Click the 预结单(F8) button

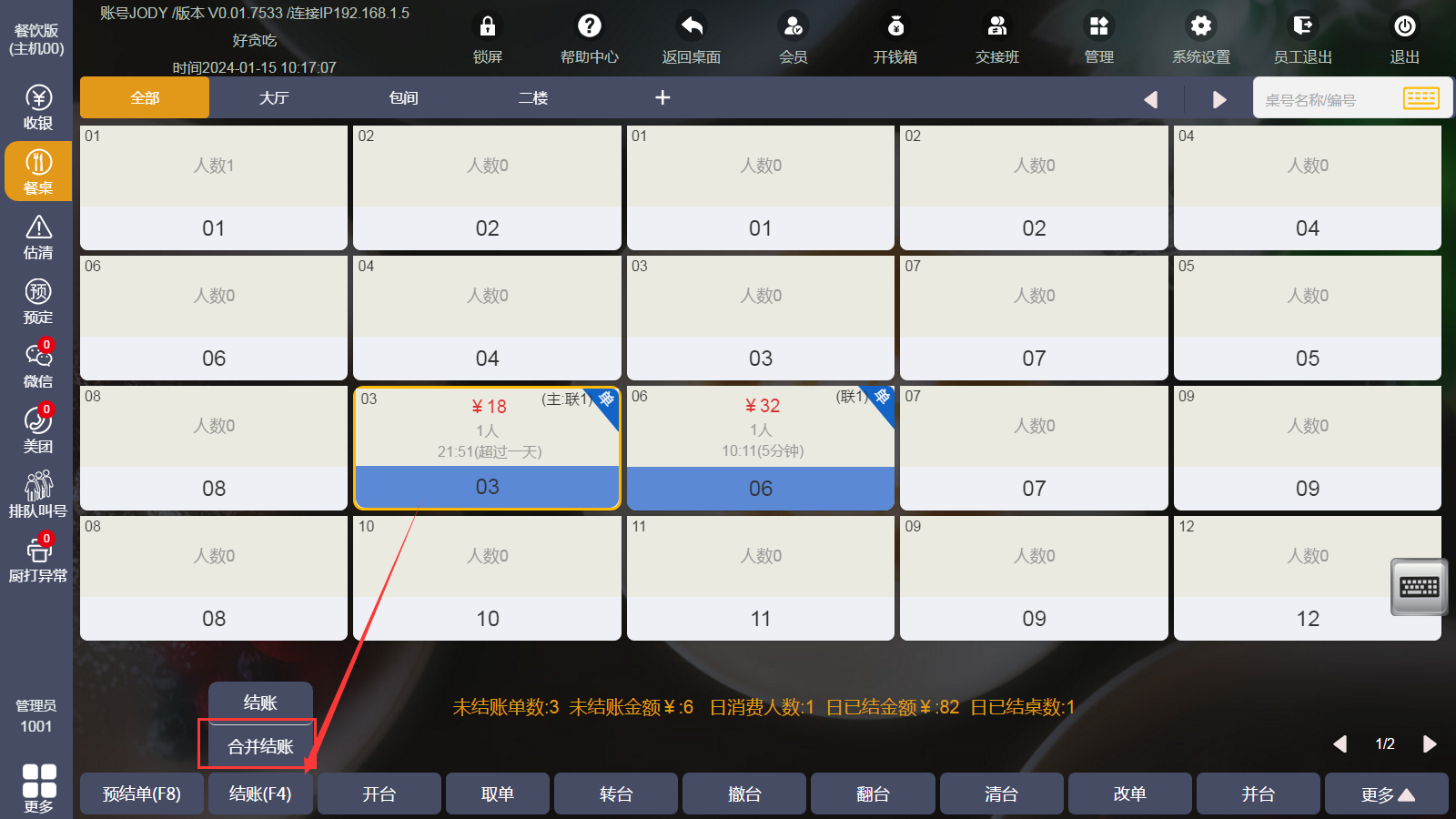(x=142, y=794)
